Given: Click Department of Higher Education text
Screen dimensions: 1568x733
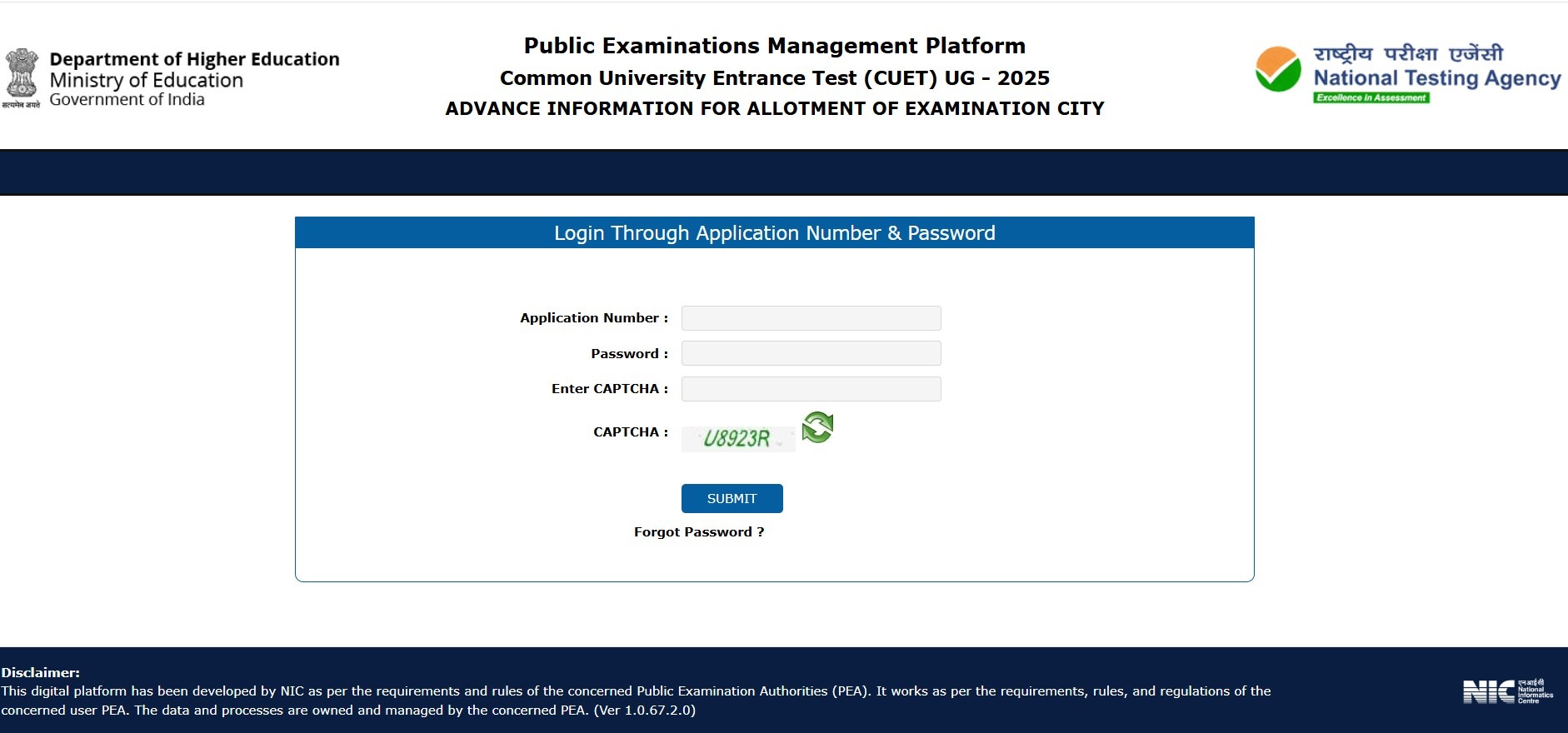Looking at the screenshot, I should 194,59.
